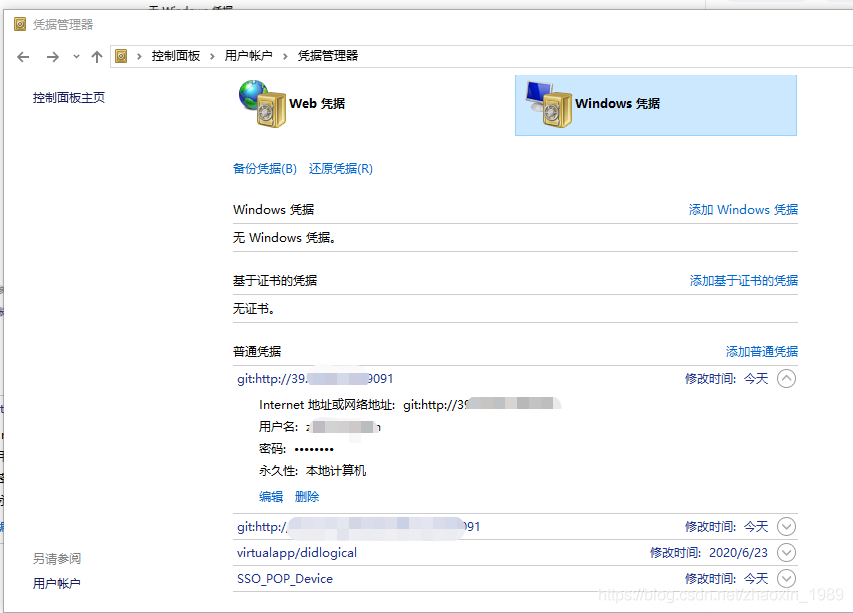853x613 pixels.
Task: Click the masked 密码 value
Action: 314,449
